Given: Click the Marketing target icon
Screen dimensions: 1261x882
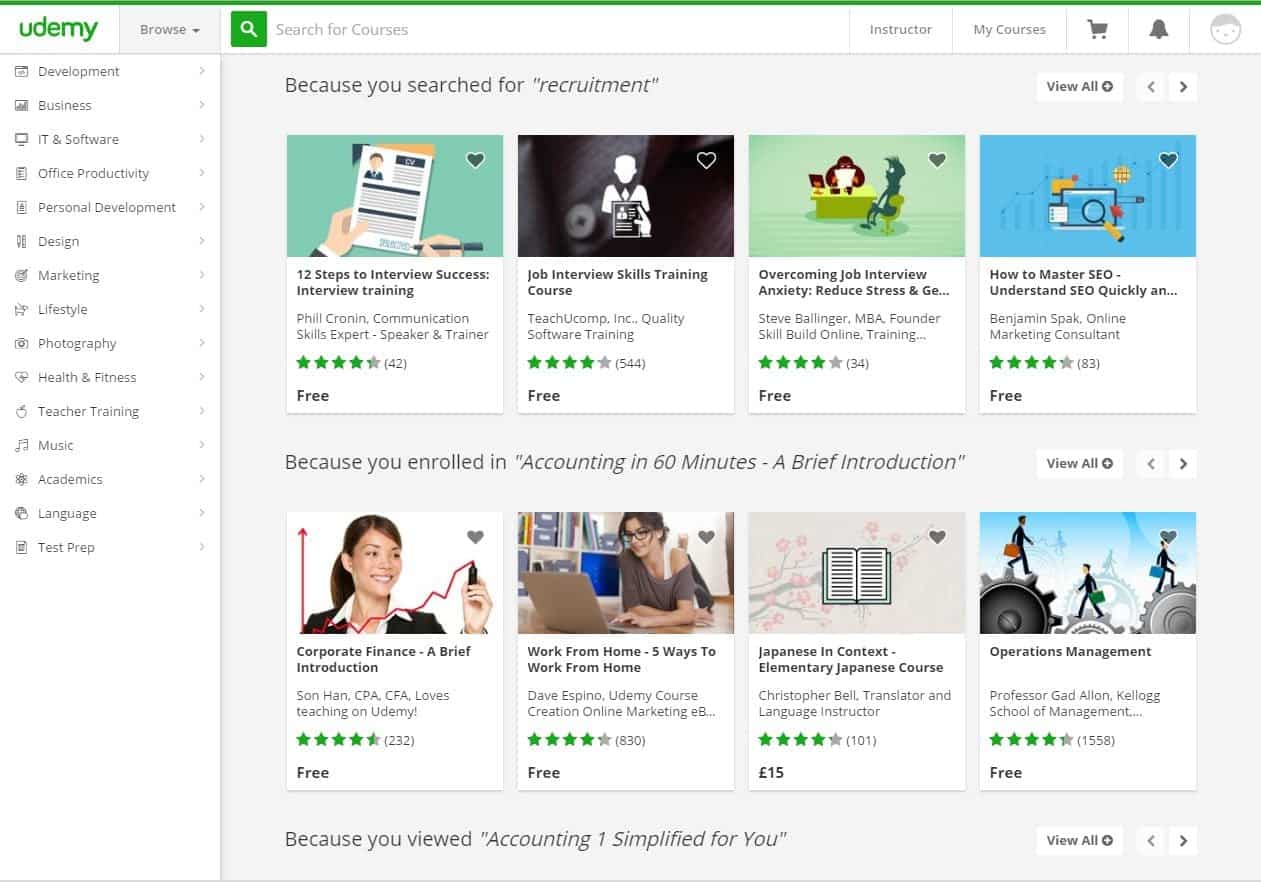Looking at the screenshot, I should click(21, 275).
